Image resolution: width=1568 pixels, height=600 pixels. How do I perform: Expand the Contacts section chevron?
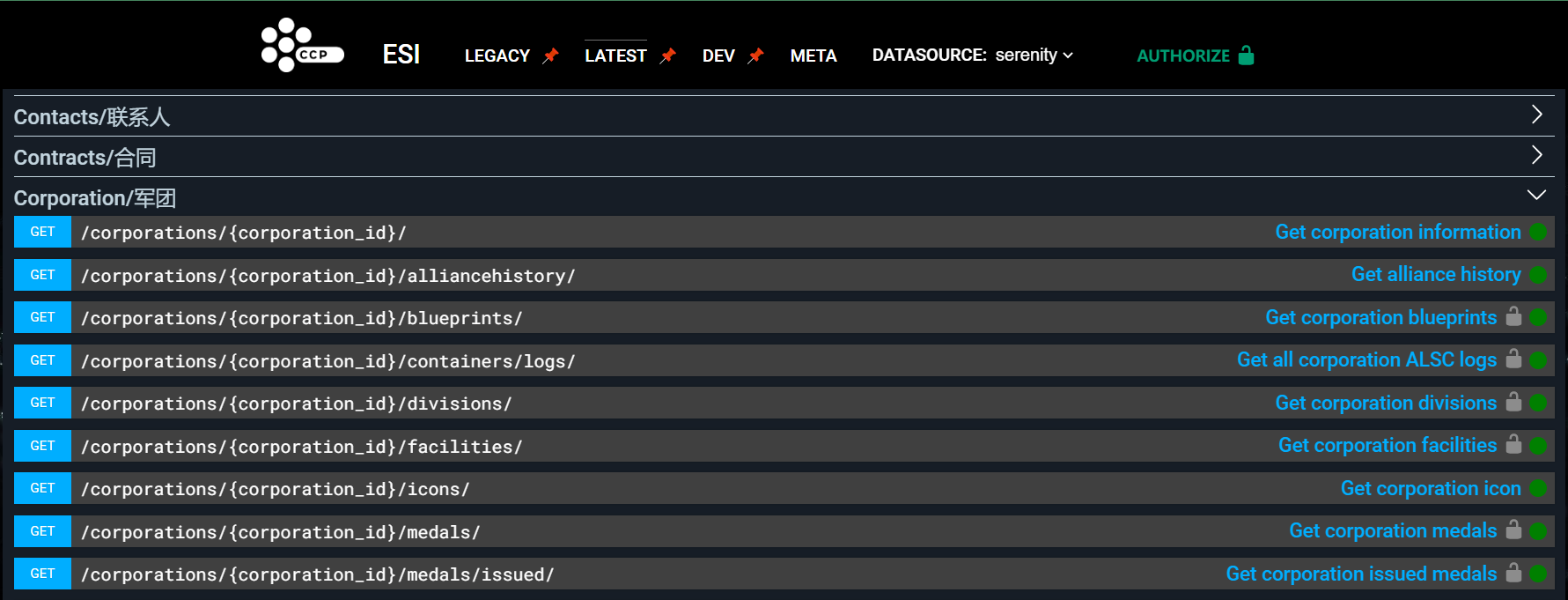coord(1536,115)
